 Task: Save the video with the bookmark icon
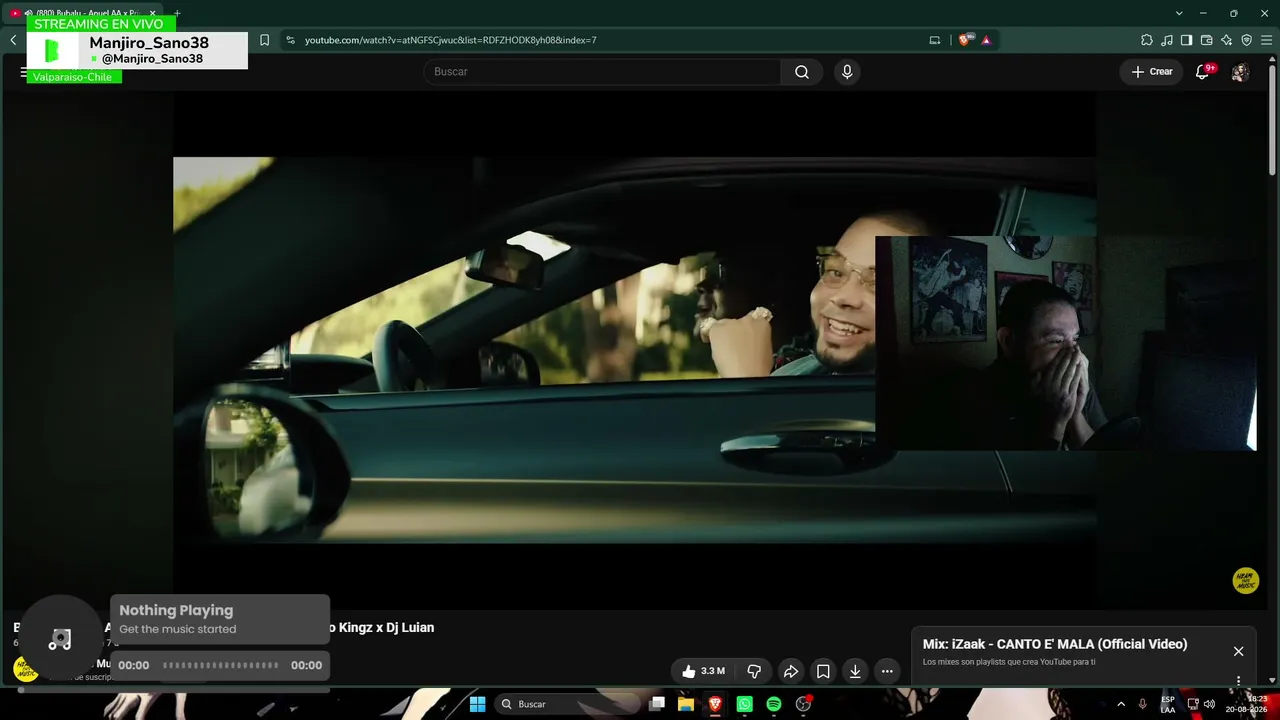click(823, 672)
